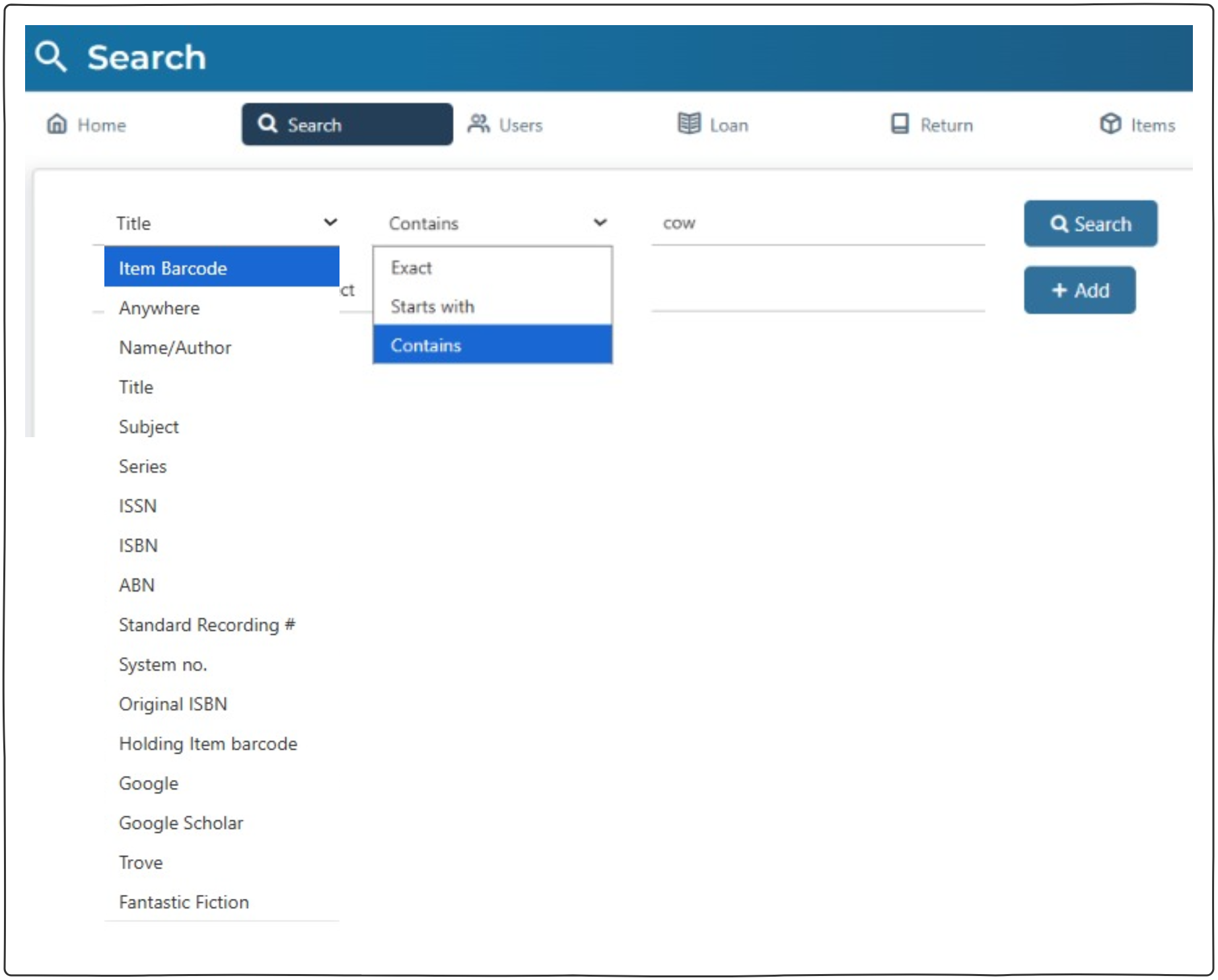Screen dimensions: 1218x980
Task: Choose Fantastic Fiction from the list
Action: click(x=184, y=903)
